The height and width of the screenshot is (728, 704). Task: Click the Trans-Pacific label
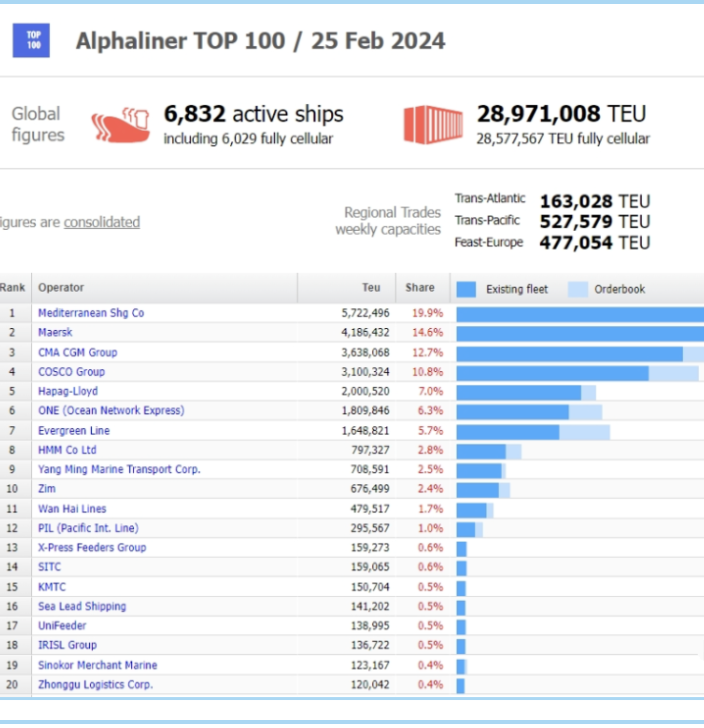point(487,220)
